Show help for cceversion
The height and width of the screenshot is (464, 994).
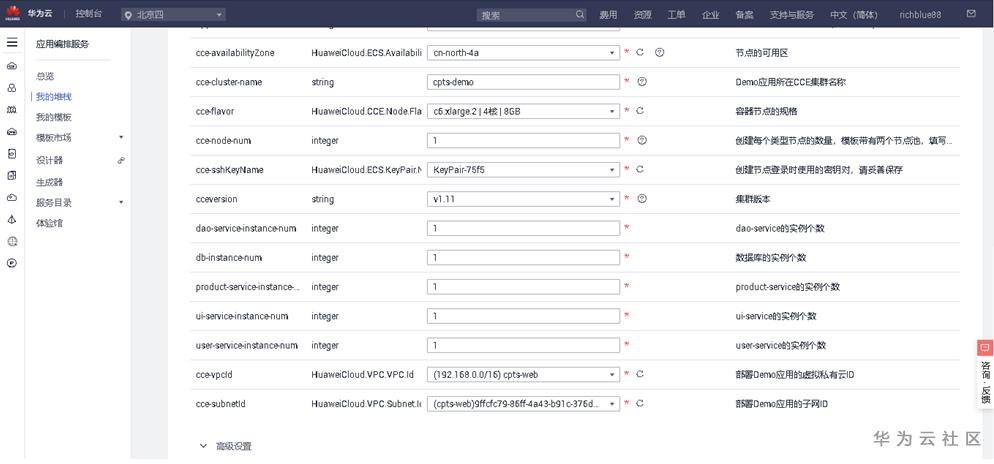pyautogui.click(x=642, y=198)
